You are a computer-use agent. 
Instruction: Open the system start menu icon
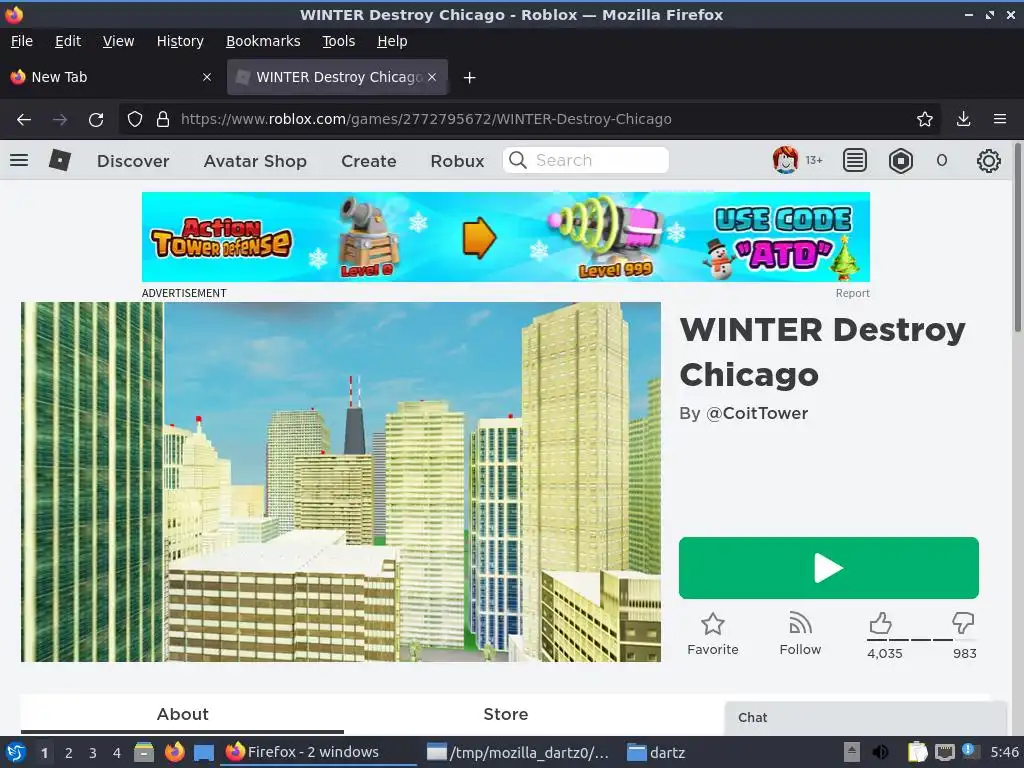point(16,753)
